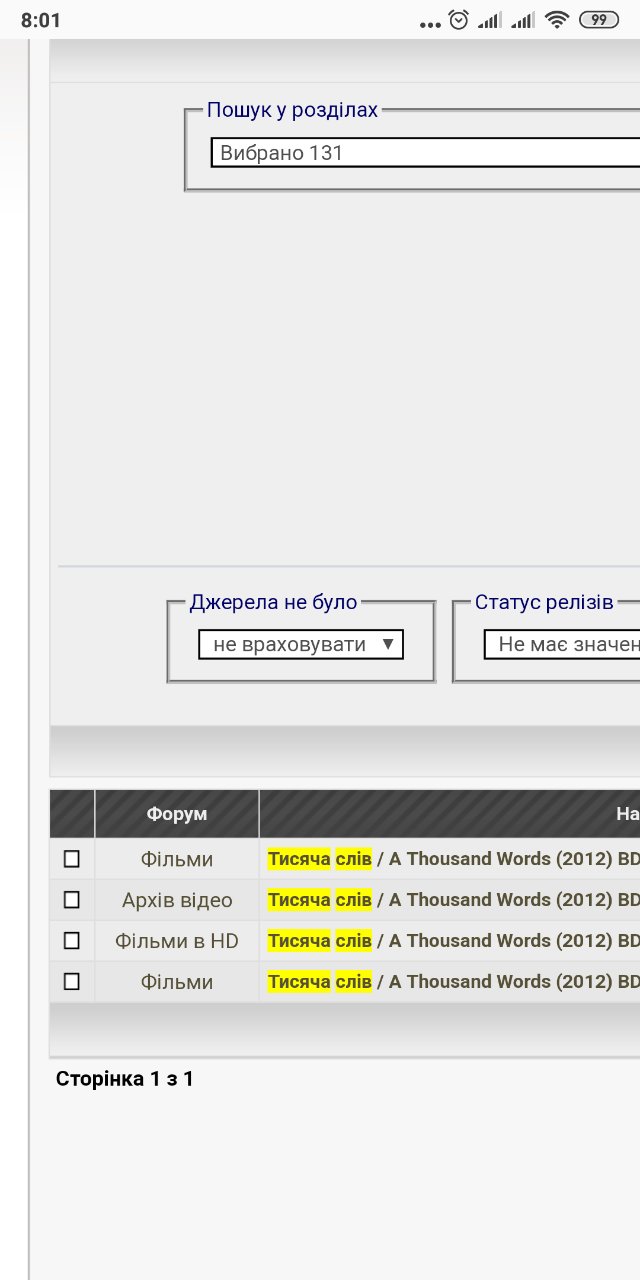Tap the 8:01 clock in status bar
This screenshot has width=640, height=1280.
tap(41, 20)
